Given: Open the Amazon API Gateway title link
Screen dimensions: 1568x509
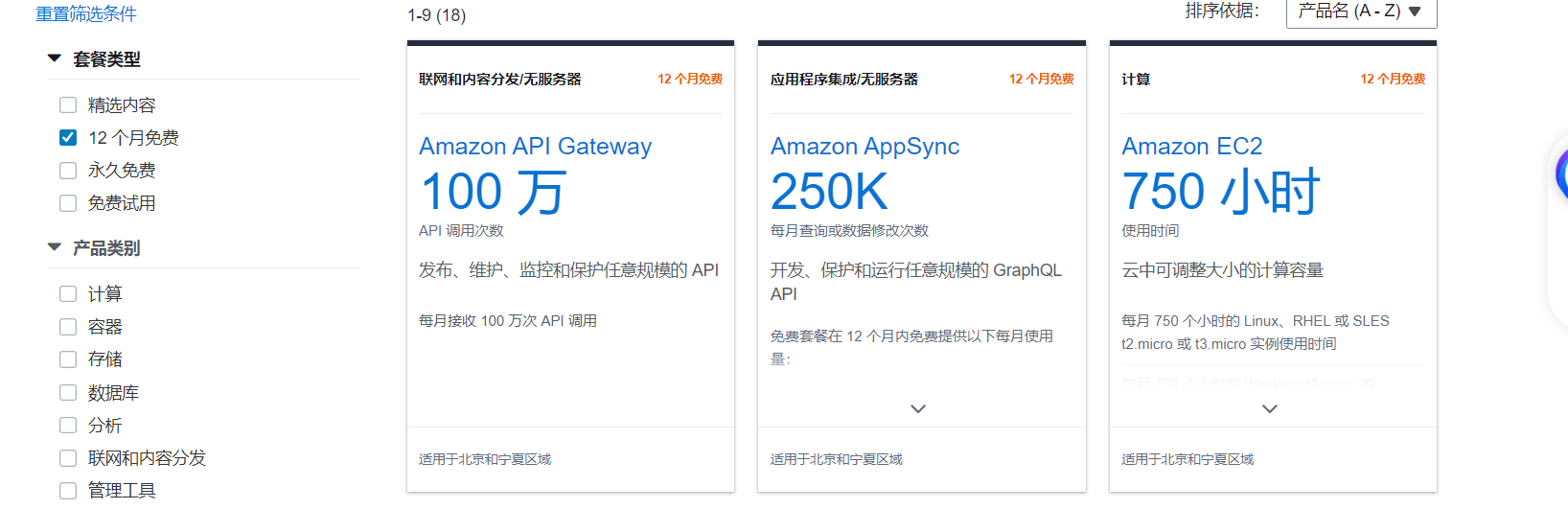Looking at the screenshot, I should 535,147.
